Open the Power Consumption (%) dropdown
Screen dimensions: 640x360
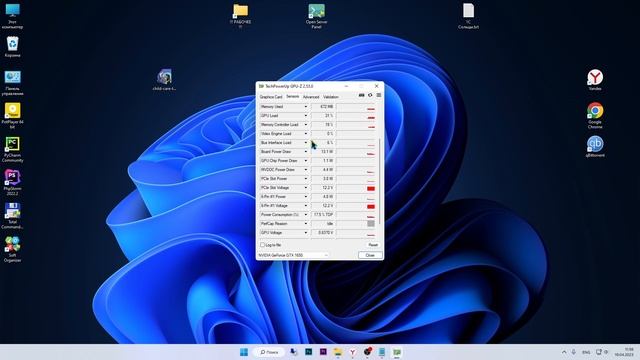306,215
